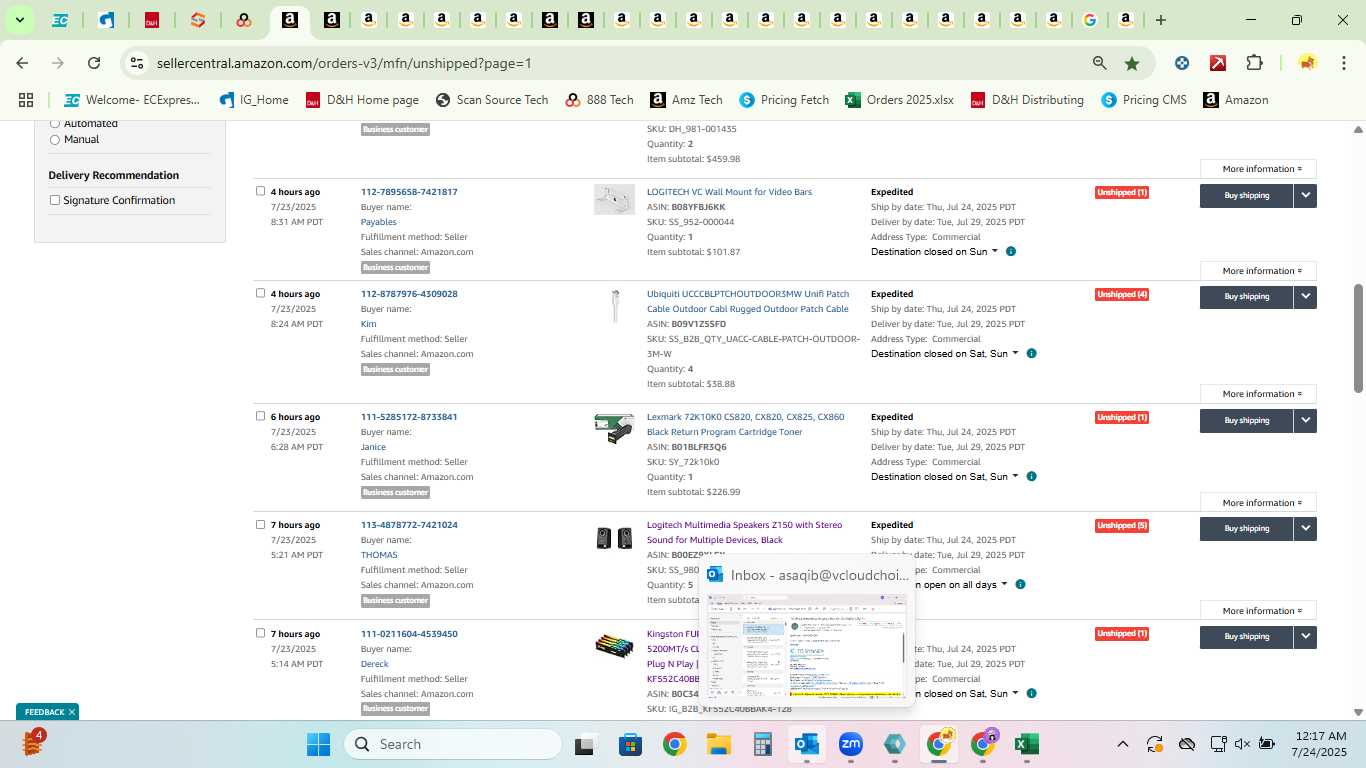Screen dimensions: 1366x768
Task: Expand Buy shipping dropdown arrow for LOGITECH order
Action: tap(1305, 196)
